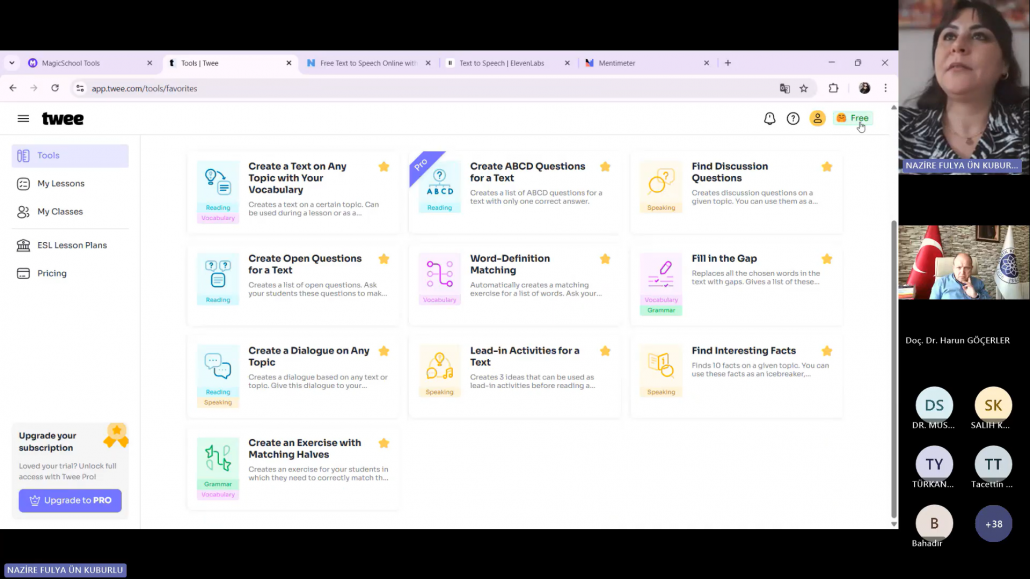Screen dimensions: 1030x579
Task: Unfavorite Create ABCD Questions for a Text
Action: point(605,167)
